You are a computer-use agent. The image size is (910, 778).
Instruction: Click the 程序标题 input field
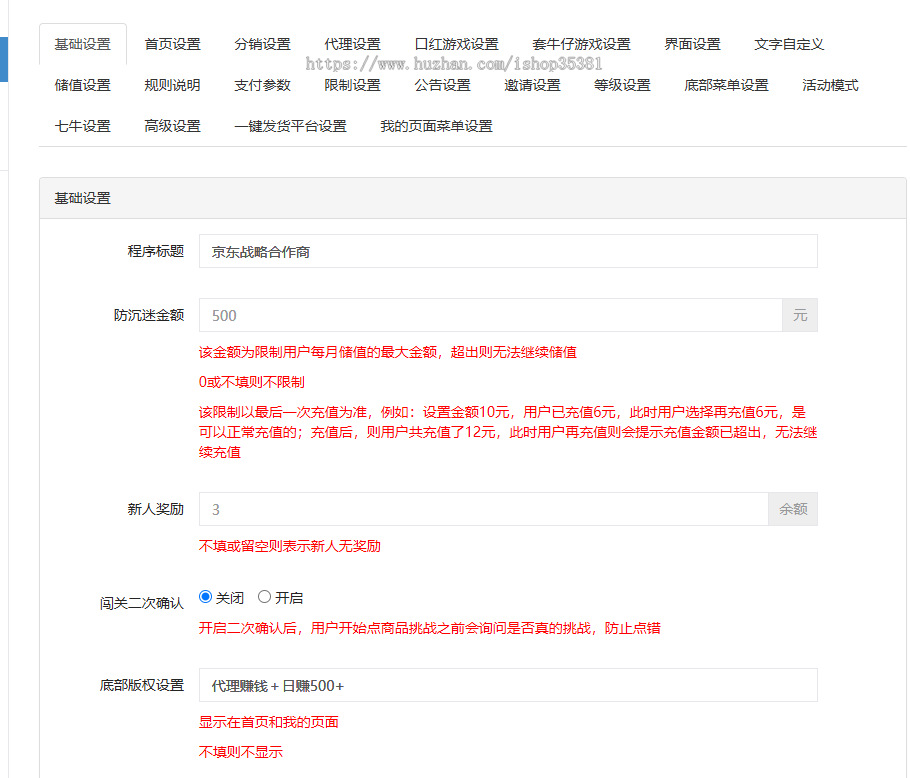click(x=508, y=251)
